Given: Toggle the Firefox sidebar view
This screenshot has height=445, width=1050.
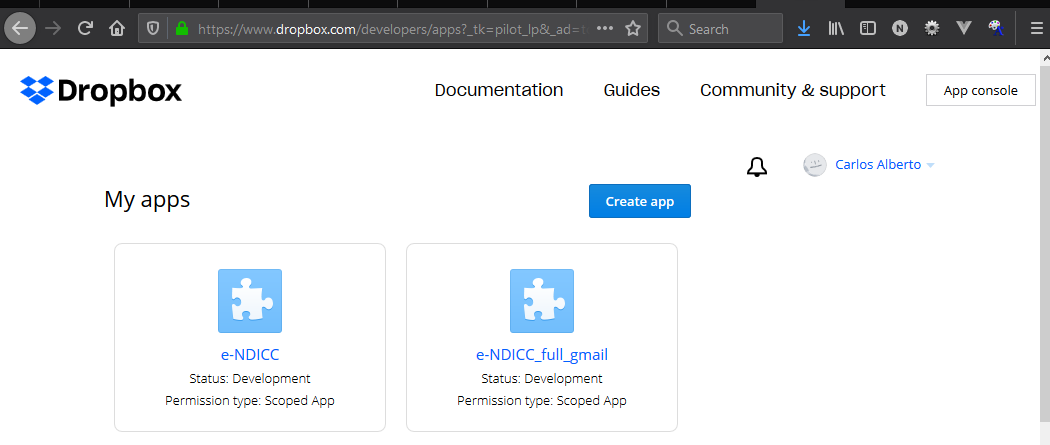Looking at the screenshot, I should pos(868,29).
